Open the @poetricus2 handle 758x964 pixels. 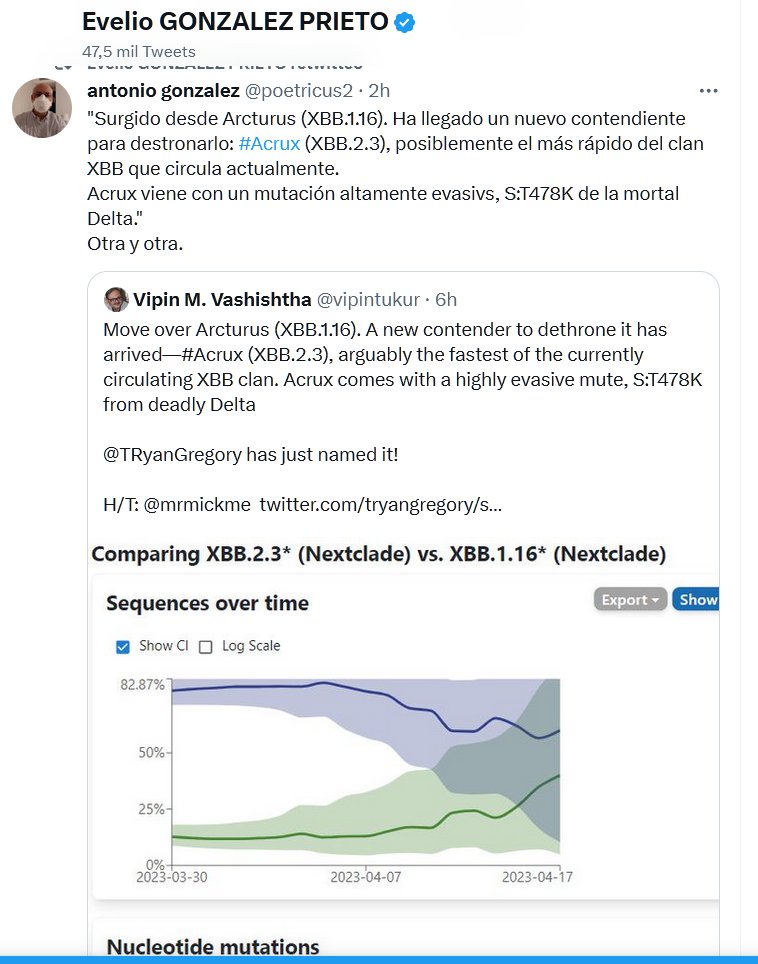click(x=299, y=91)
